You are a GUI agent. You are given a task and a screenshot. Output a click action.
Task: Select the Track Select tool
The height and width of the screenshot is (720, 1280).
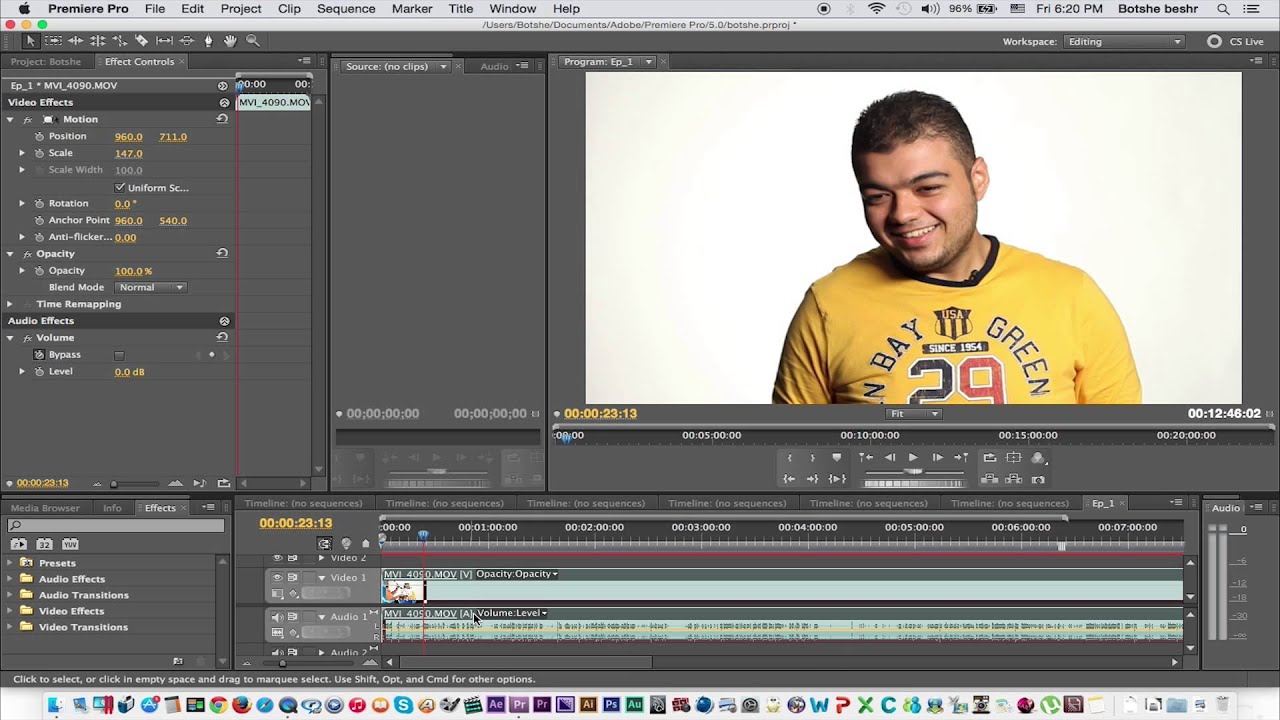pos(53,41)
